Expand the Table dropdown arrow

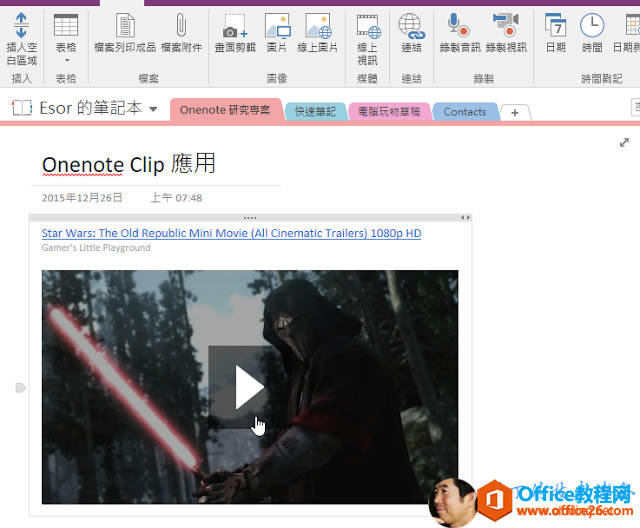67,60
